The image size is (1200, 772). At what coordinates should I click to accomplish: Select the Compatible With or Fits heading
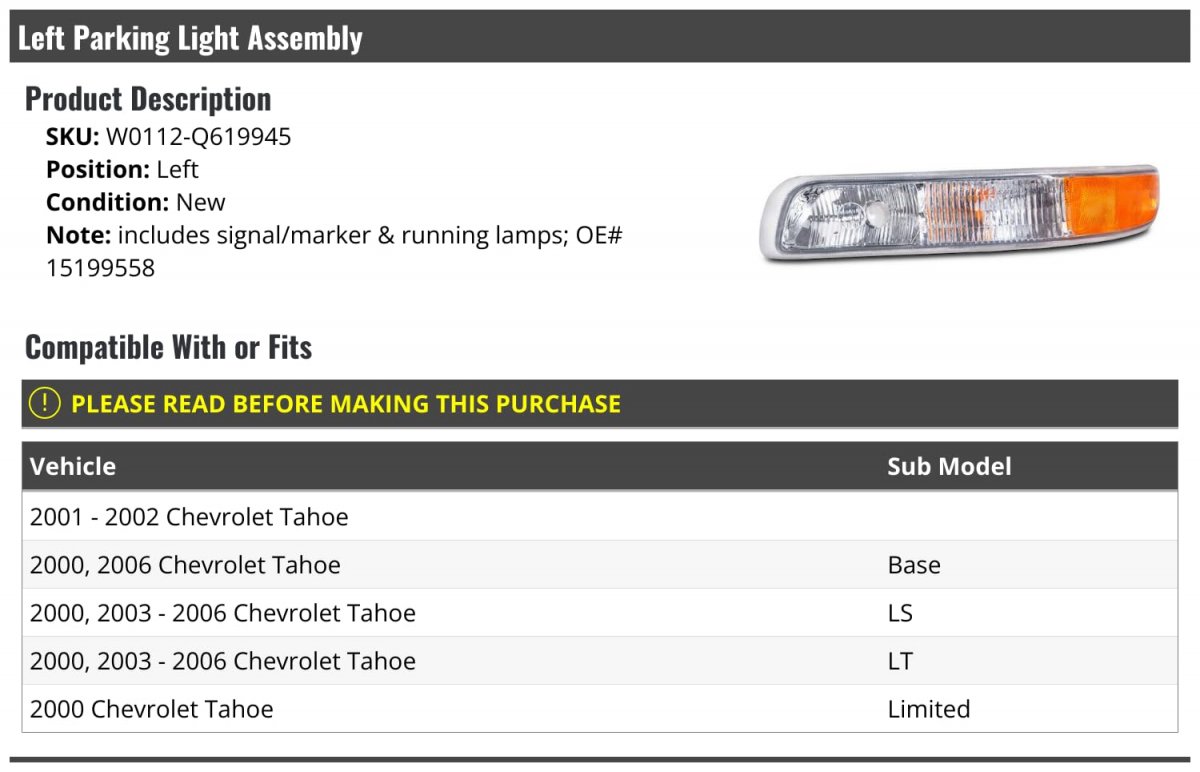coord(168,347)
